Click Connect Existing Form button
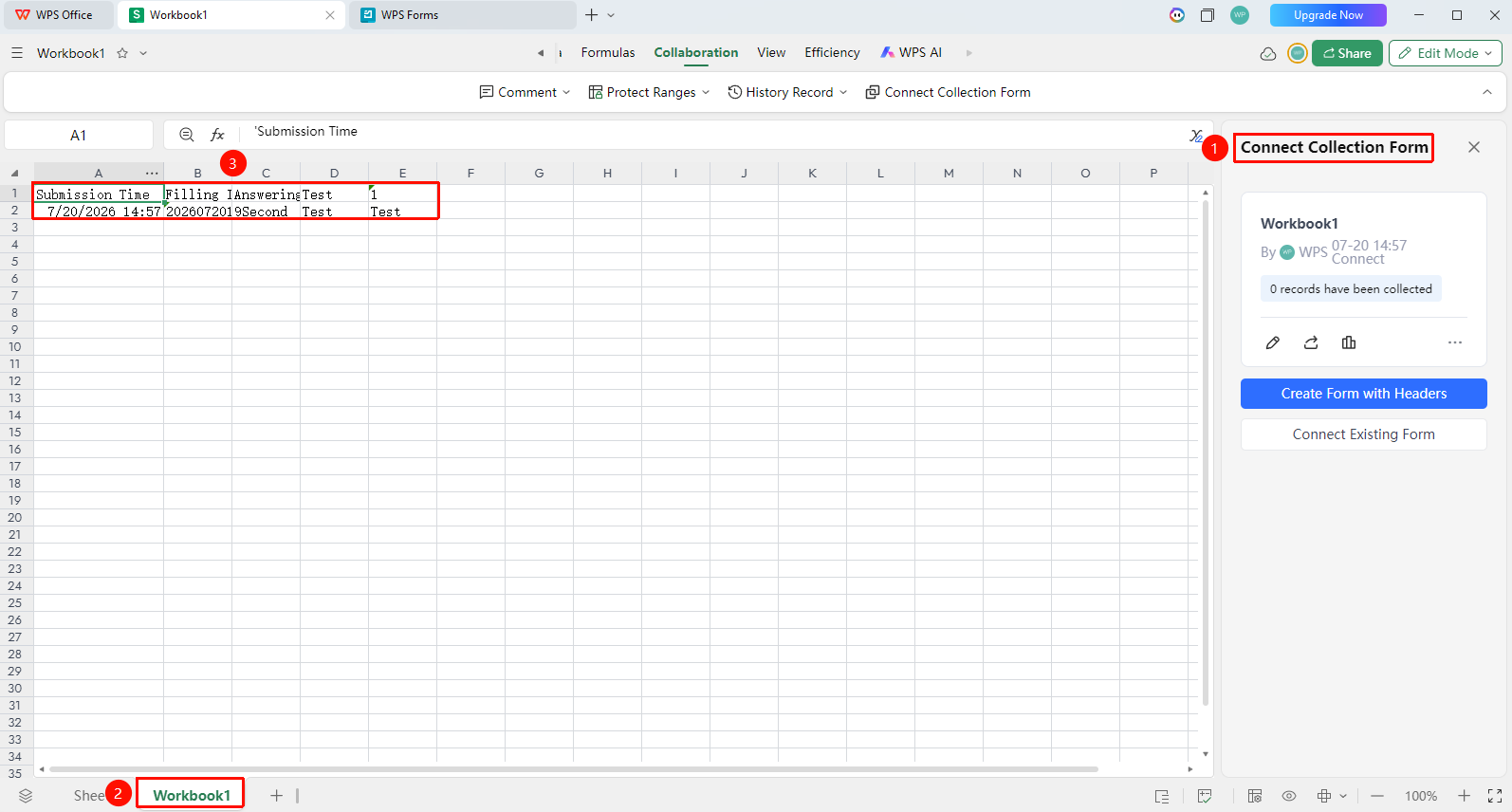 (x=1364, y=434)
